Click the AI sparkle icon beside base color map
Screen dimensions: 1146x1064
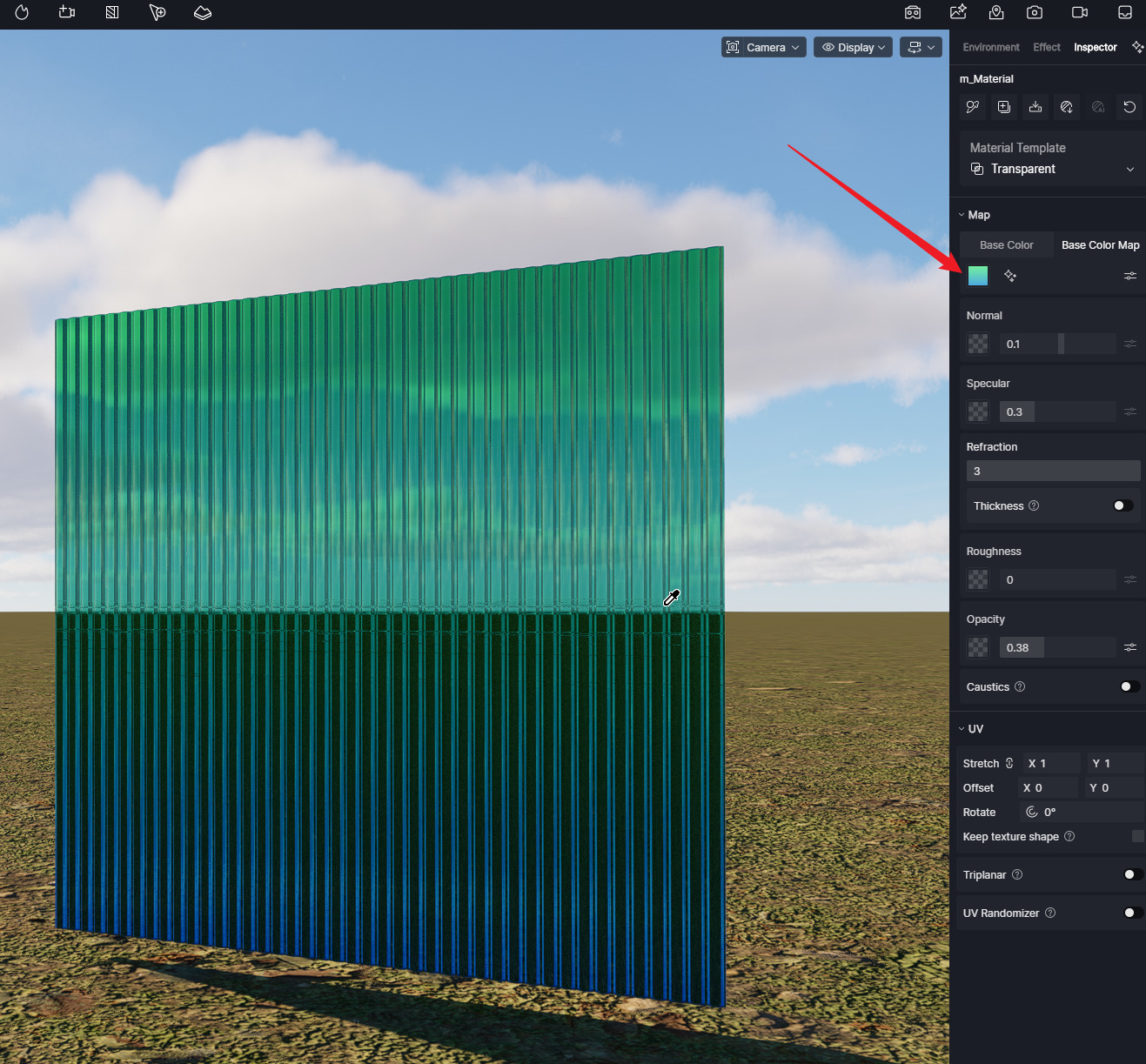click(x=1010, y=276)
